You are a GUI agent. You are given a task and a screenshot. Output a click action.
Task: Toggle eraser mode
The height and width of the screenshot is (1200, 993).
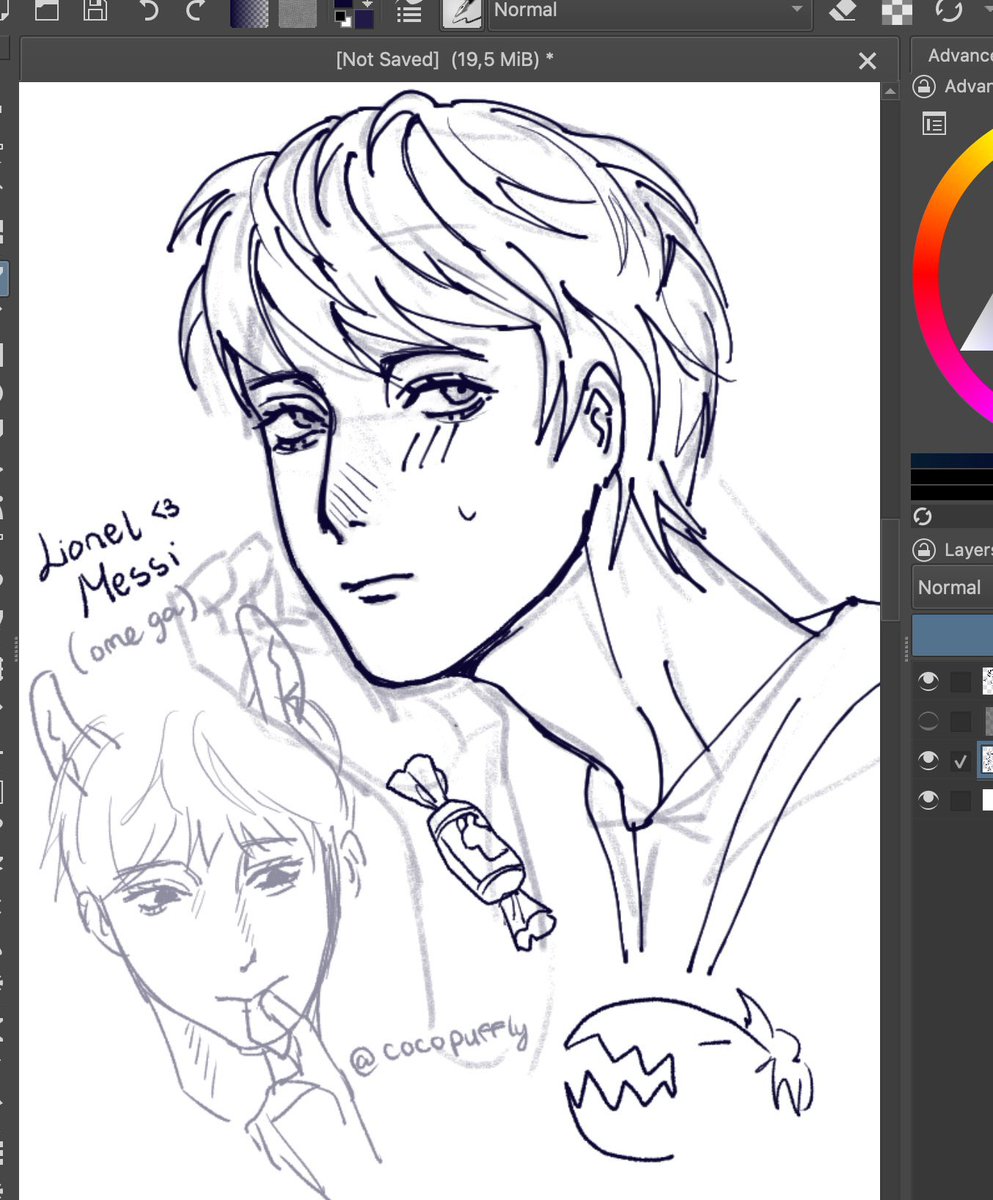click(844, 12)
